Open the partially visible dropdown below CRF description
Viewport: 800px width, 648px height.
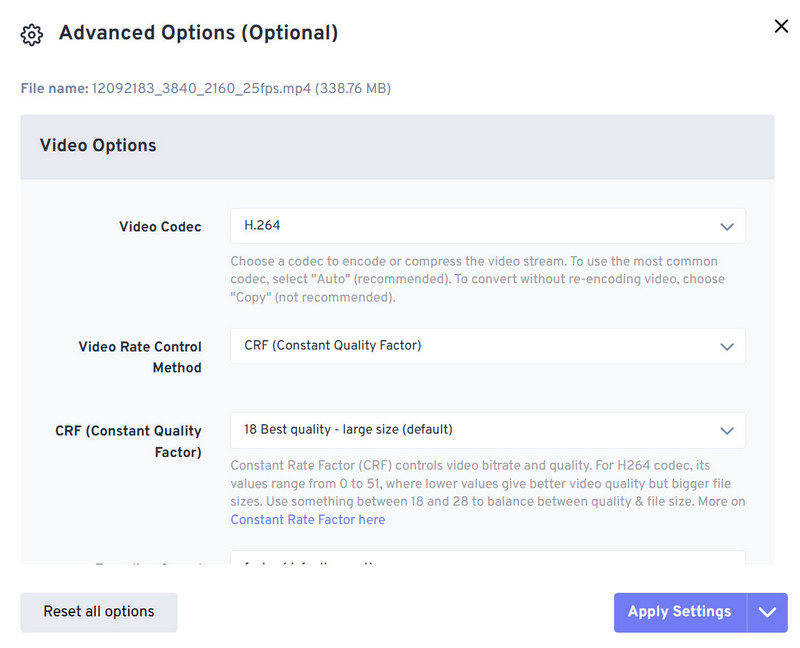click(487, 561)
